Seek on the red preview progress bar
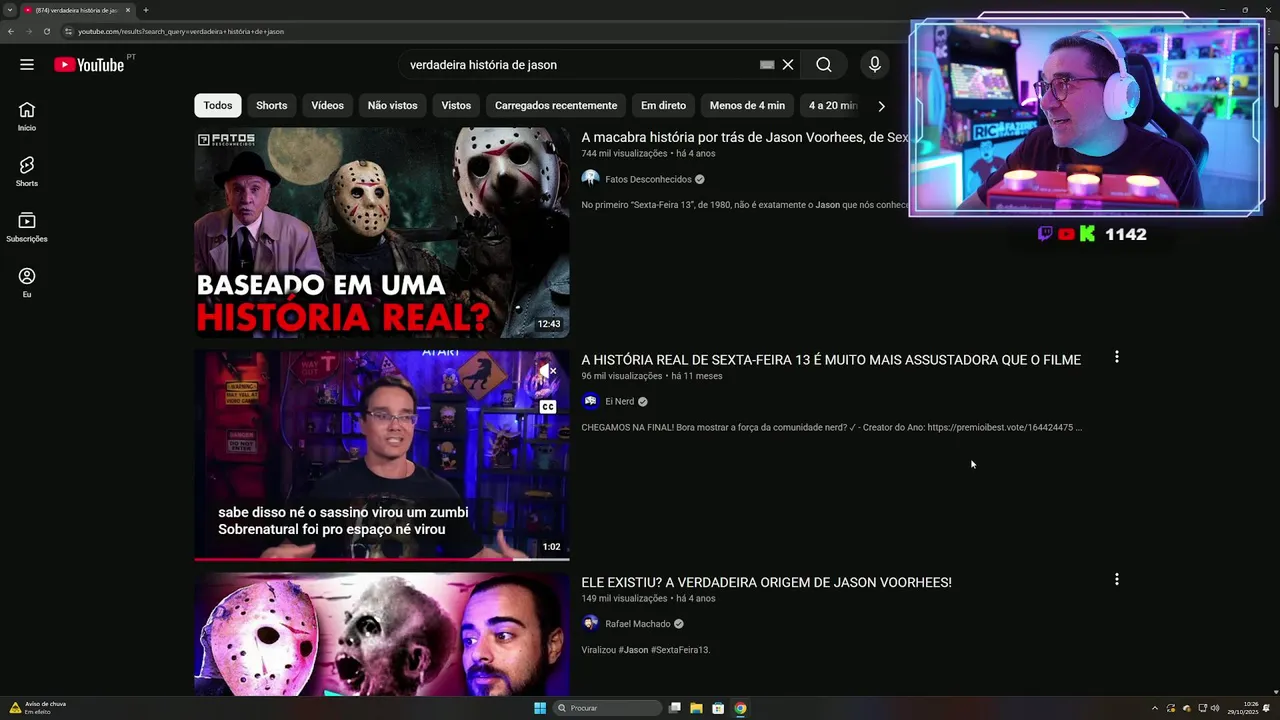 (382, 559)
